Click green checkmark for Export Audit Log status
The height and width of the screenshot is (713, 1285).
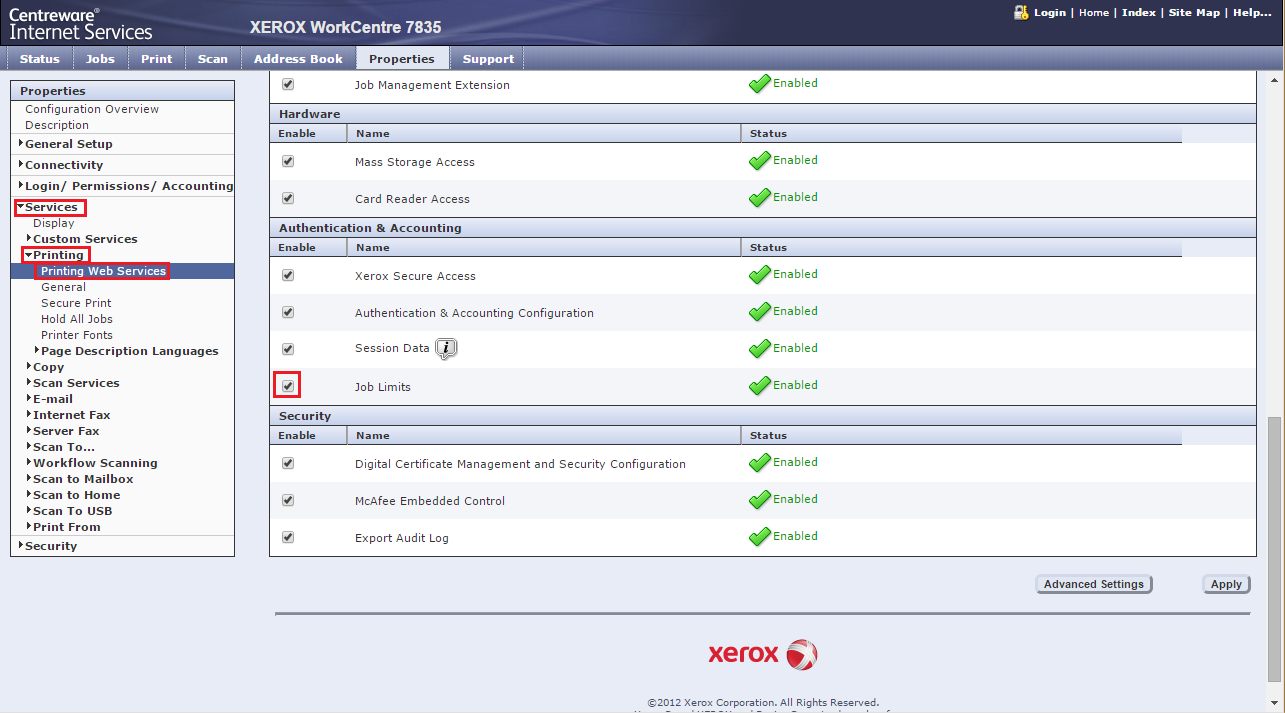(x=760, y=537)
